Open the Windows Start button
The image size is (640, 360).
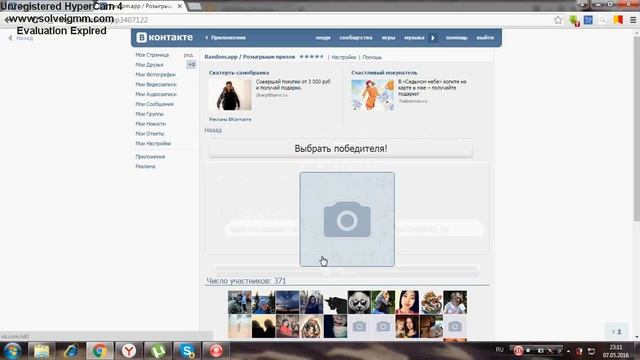(x=13, y=351)
